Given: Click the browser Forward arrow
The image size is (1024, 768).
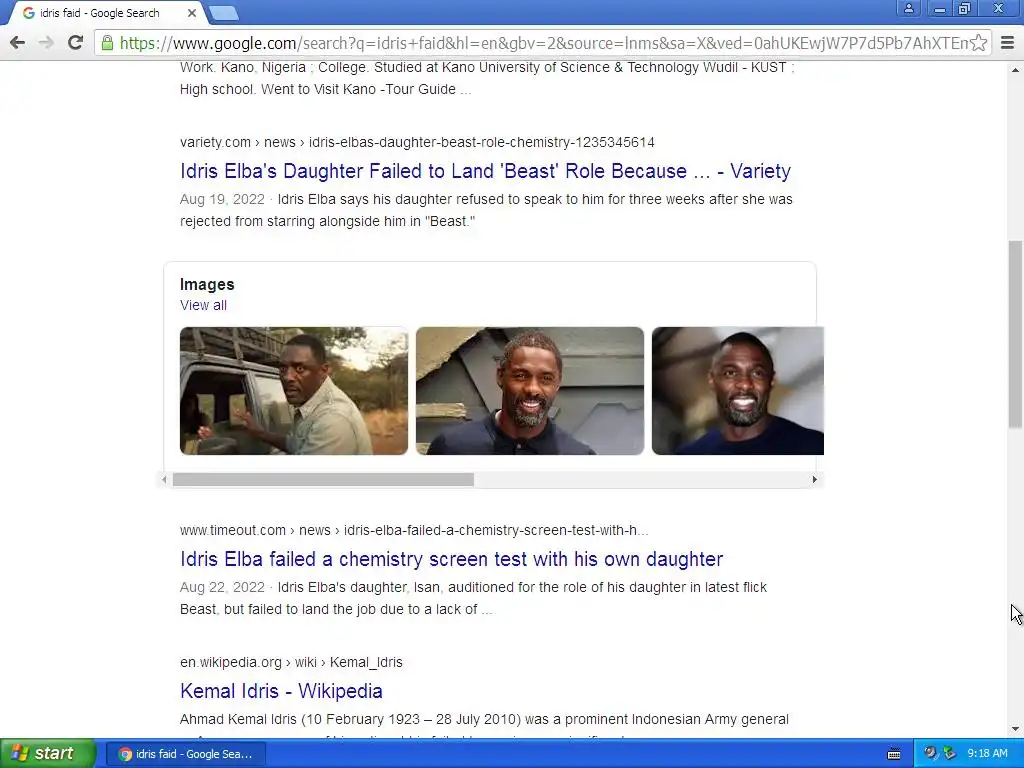Looking at the screenshot, I should (x=46, y=43).
